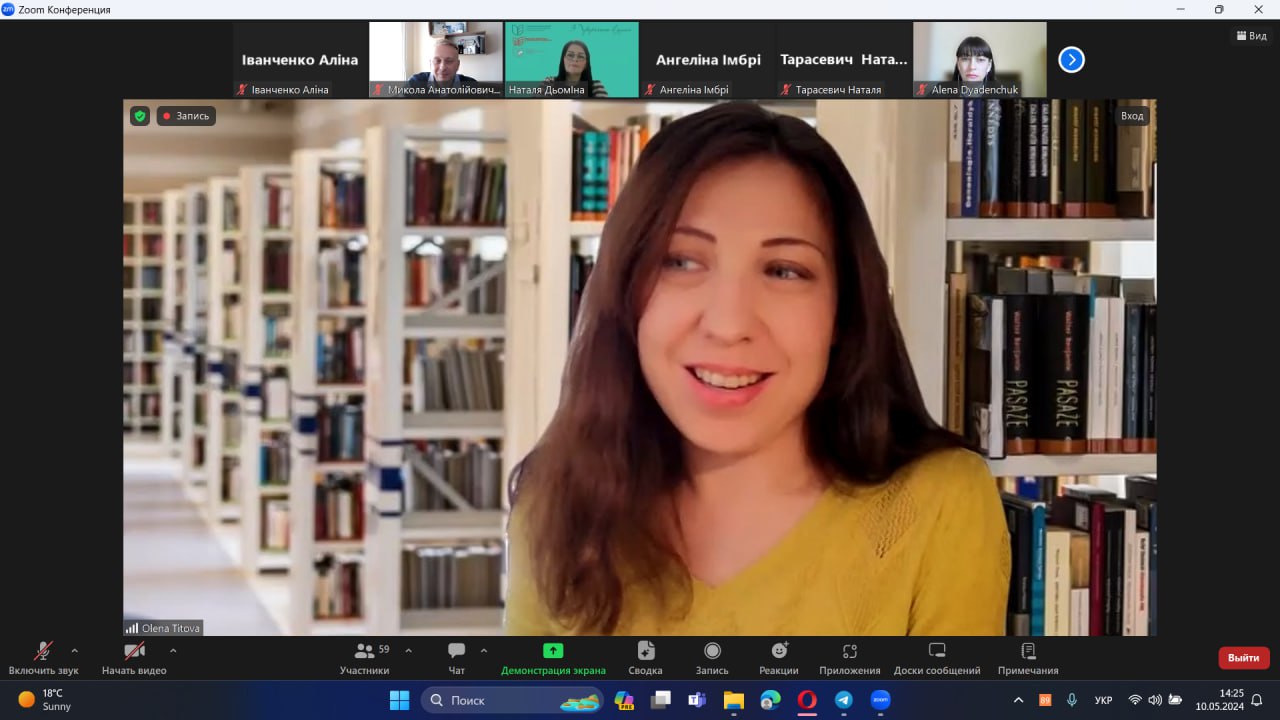Expand audio options arrow next to microphone

coord(74,651)
